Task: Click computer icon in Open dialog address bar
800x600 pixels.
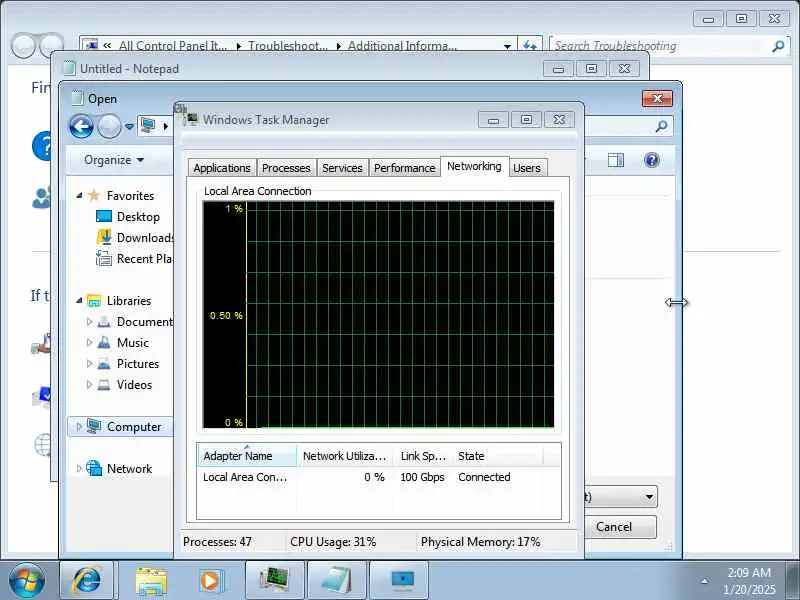Action: [148, 126]
